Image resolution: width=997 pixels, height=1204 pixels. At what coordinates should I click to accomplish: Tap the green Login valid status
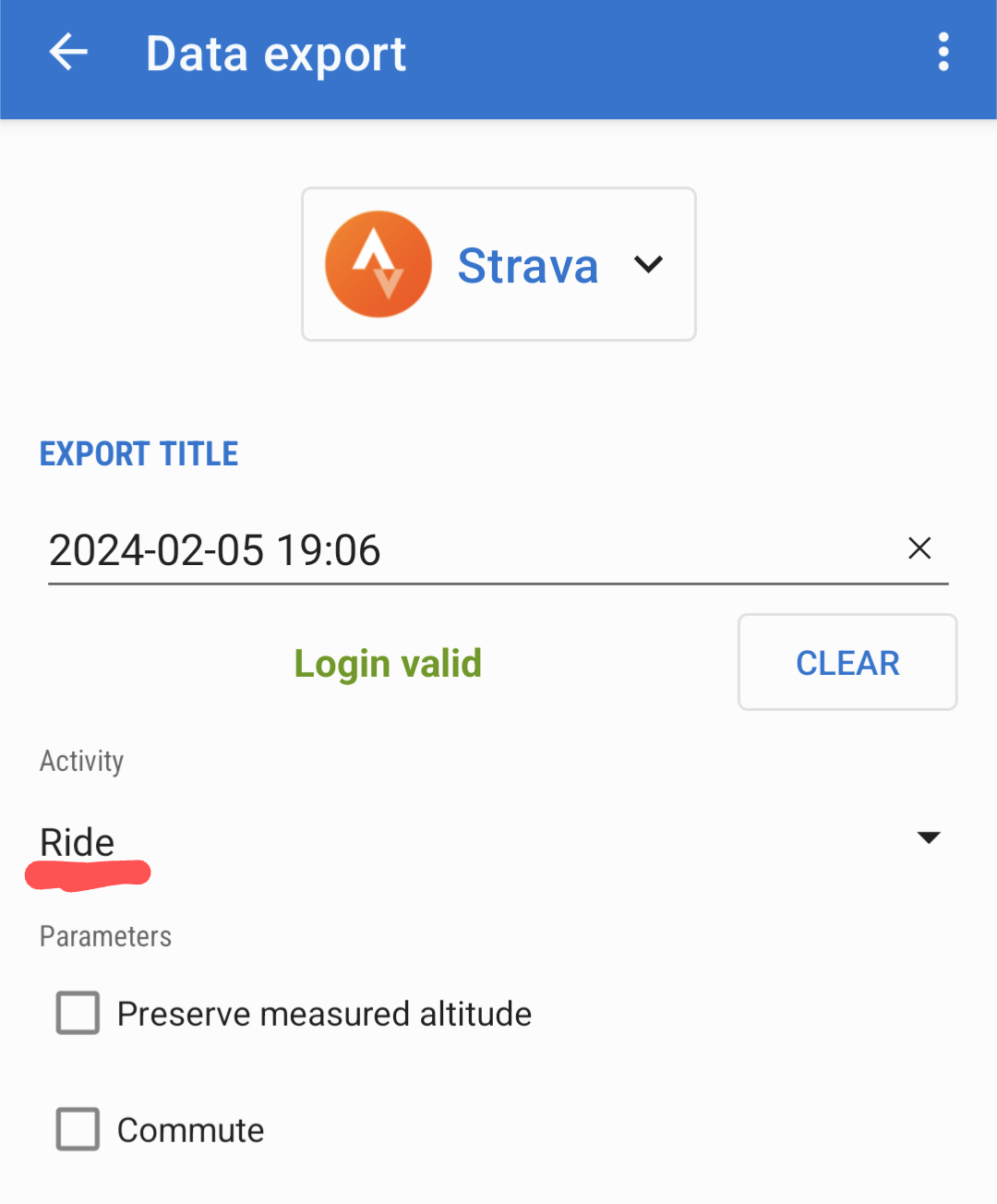(388, 663)
